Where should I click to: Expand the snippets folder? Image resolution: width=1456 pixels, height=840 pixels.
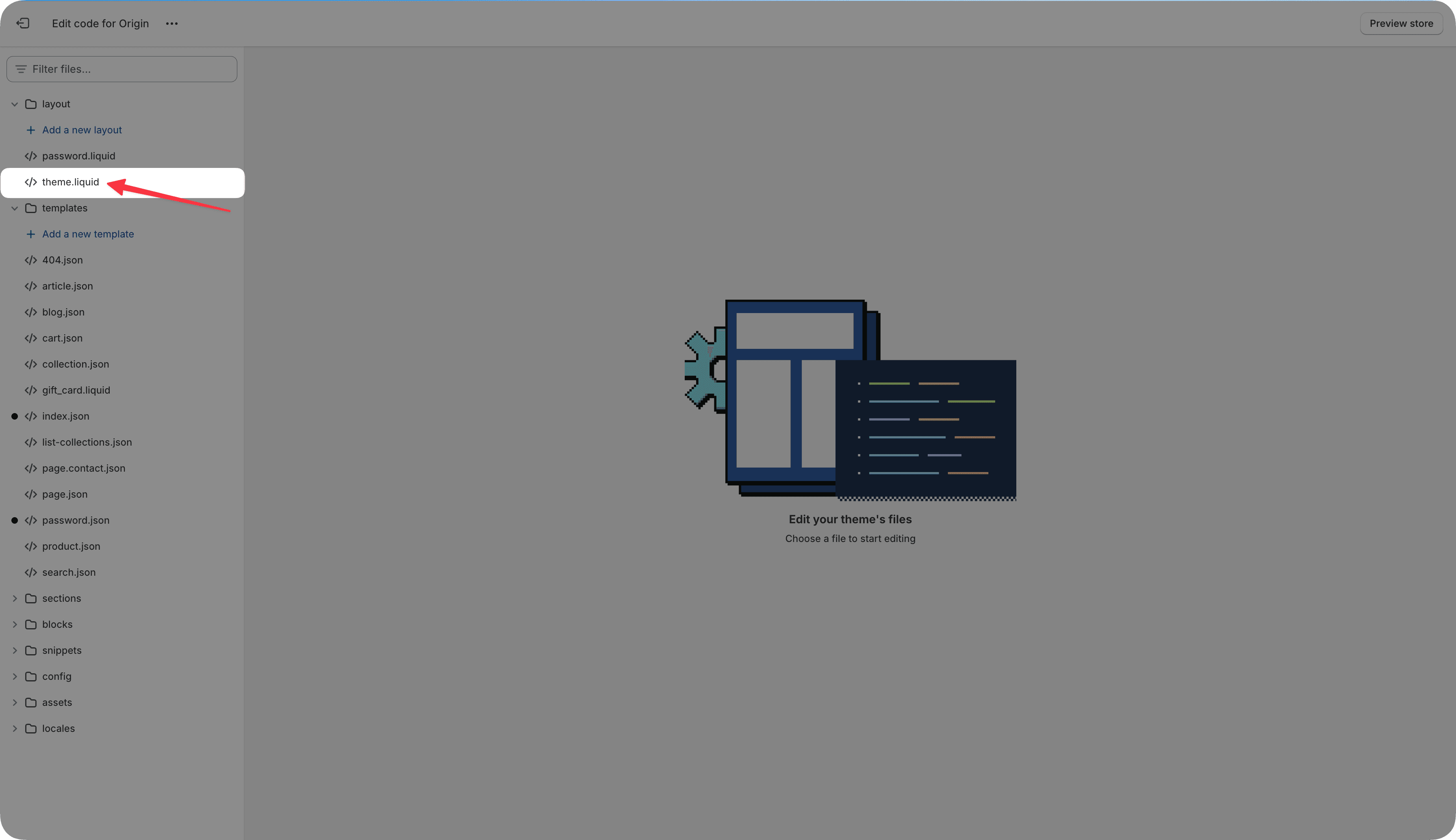pos(14,650)
